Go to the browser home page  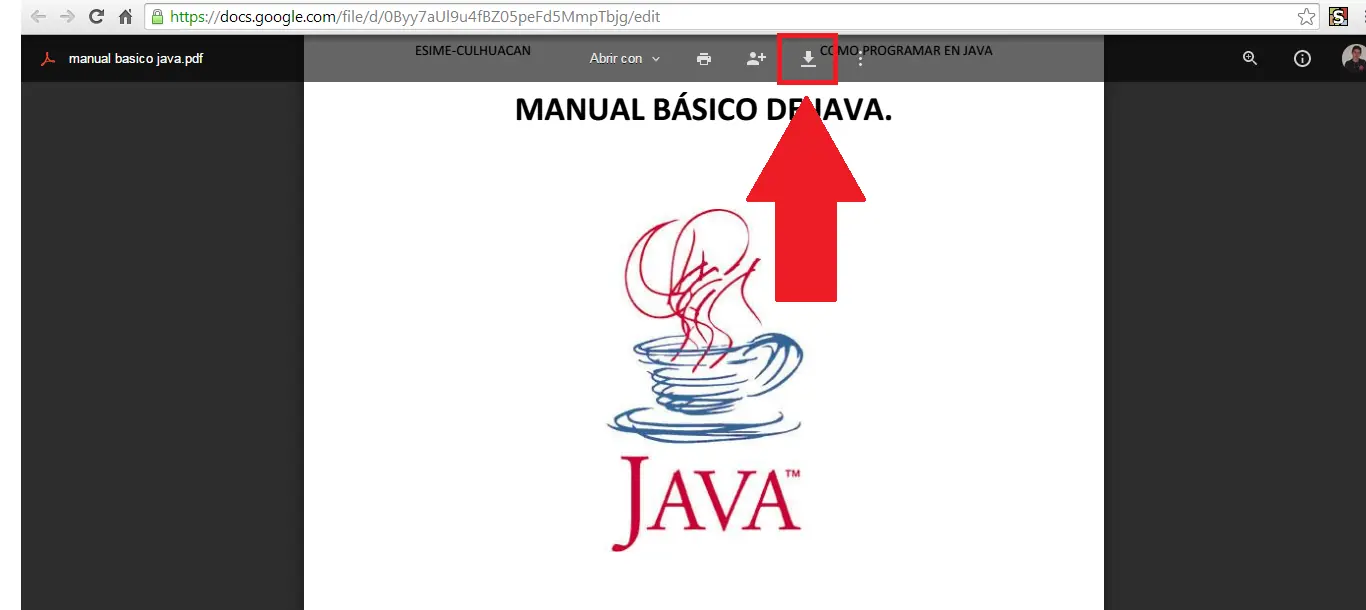click(x=126, y=17)
